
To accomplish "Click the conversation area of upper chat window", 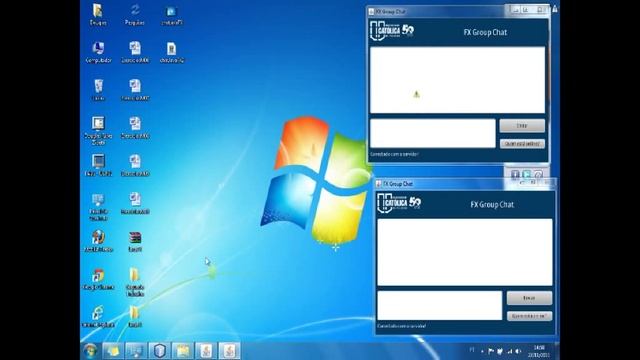I will [458, 80].
